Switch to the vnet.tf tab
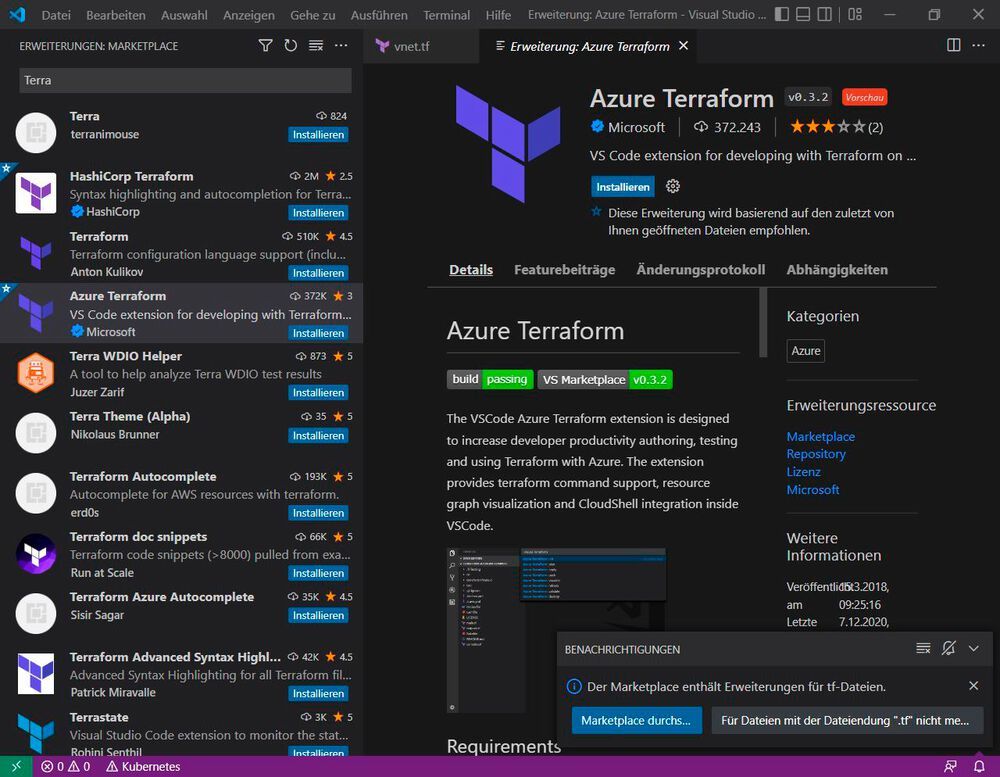Image resolution: width=1000 pixels, height=777 pixels. click(x=421, y=46)
